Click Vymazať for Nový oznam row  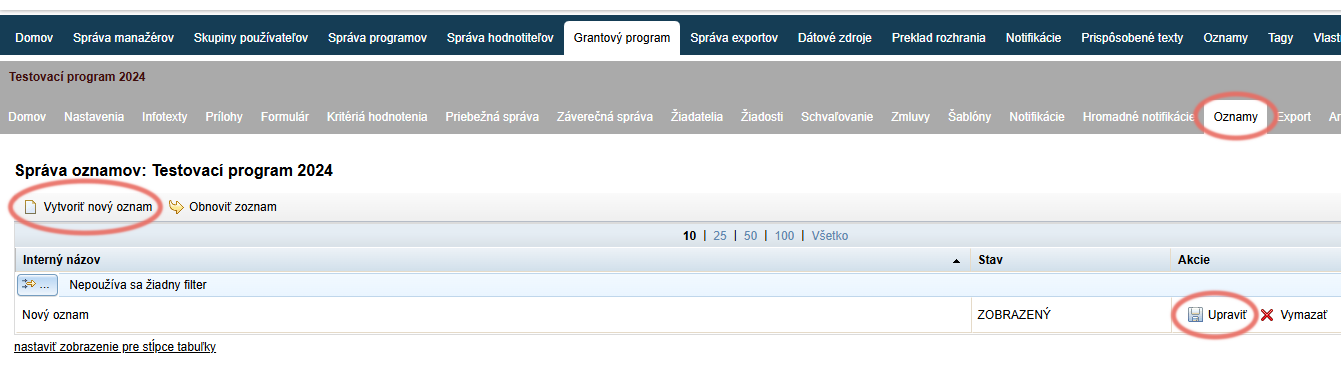click(x=1294, y=315)
